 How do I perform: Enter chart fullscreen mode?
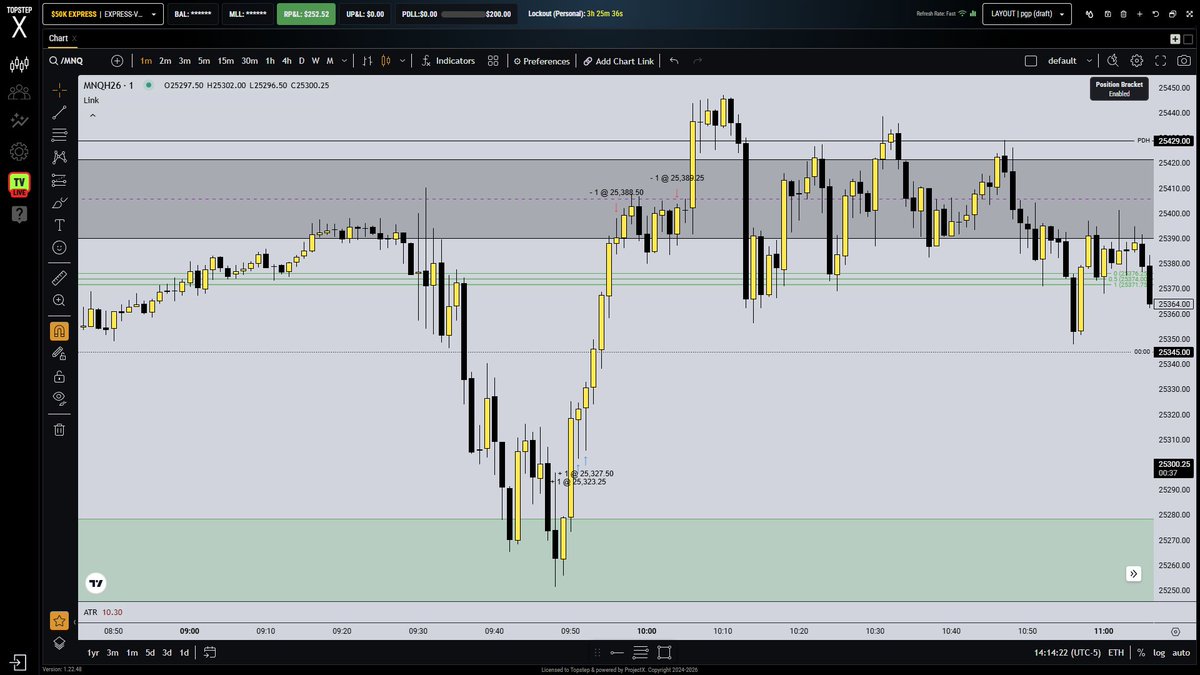(1160, 61)
